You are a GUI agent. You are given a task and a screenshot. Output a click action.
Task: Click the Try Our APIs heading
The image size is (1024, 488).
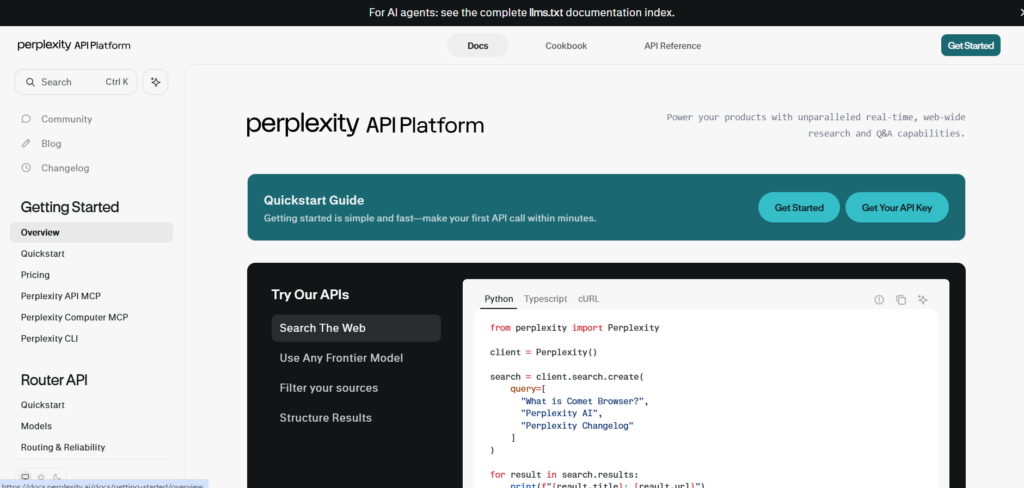pos(310,295)
